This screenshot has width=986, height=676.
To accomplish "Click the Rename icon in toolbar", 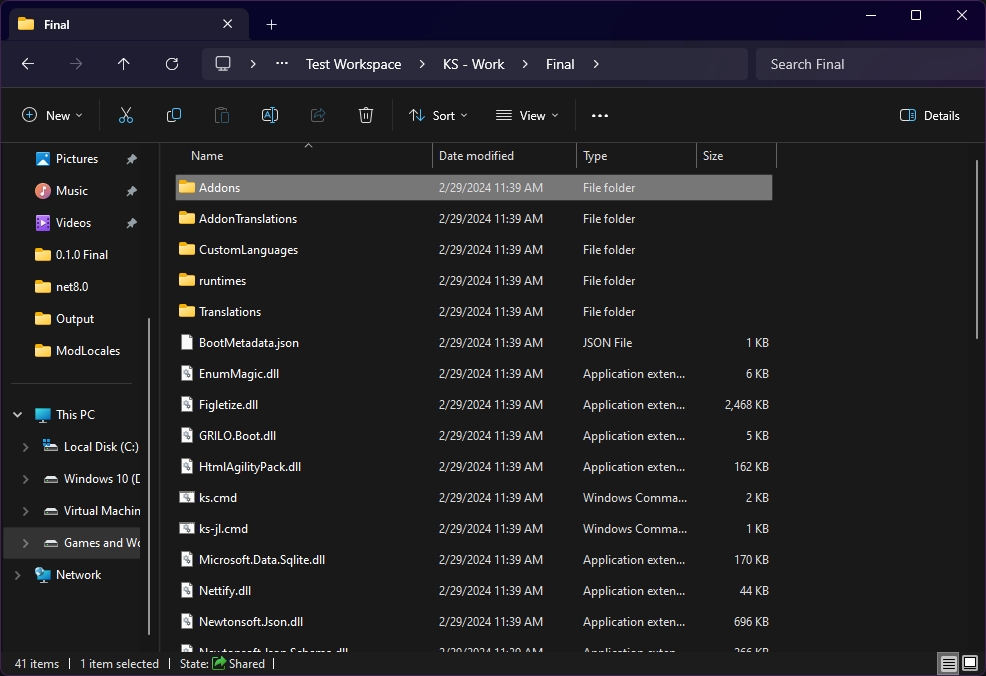I will point(270,116).
